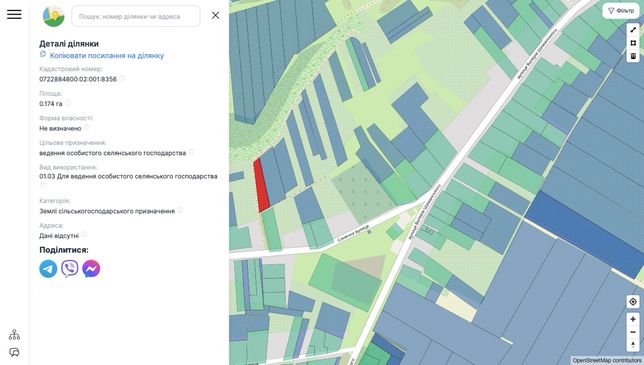
Task: Share parcel via Viber
Action: [70, 269]
